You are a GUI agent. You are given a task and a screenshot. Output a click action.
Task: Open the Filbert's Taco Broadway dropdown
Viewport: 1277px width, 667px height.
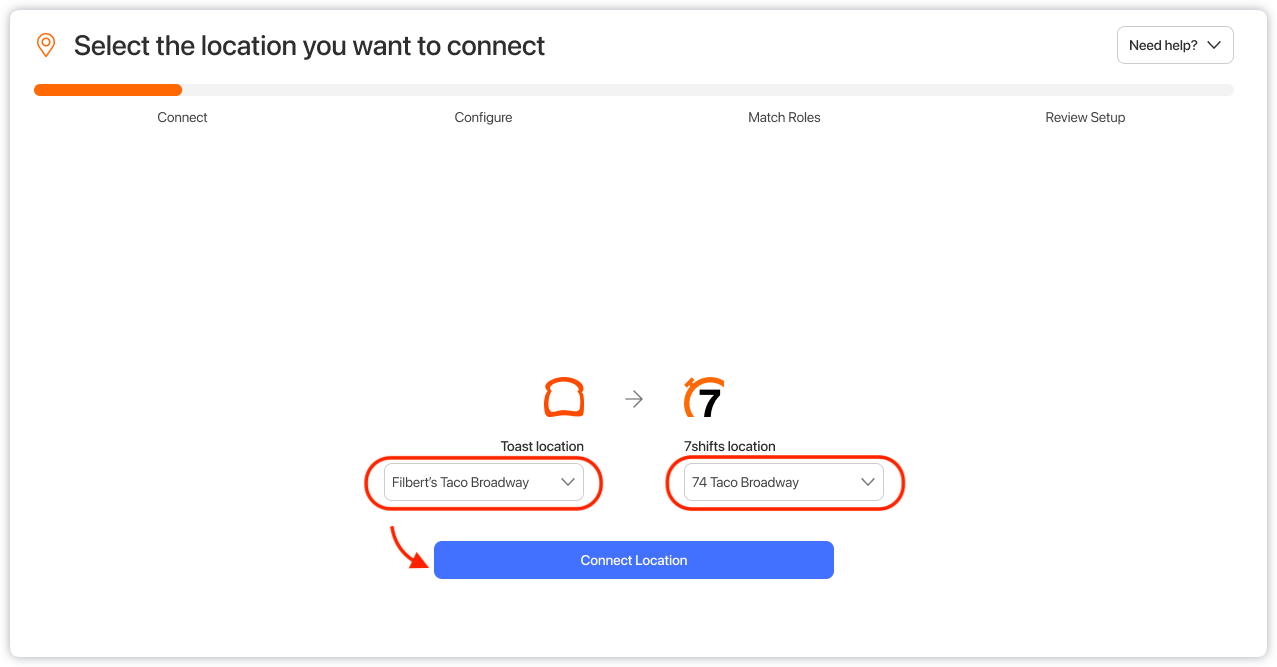click(484, 482)
